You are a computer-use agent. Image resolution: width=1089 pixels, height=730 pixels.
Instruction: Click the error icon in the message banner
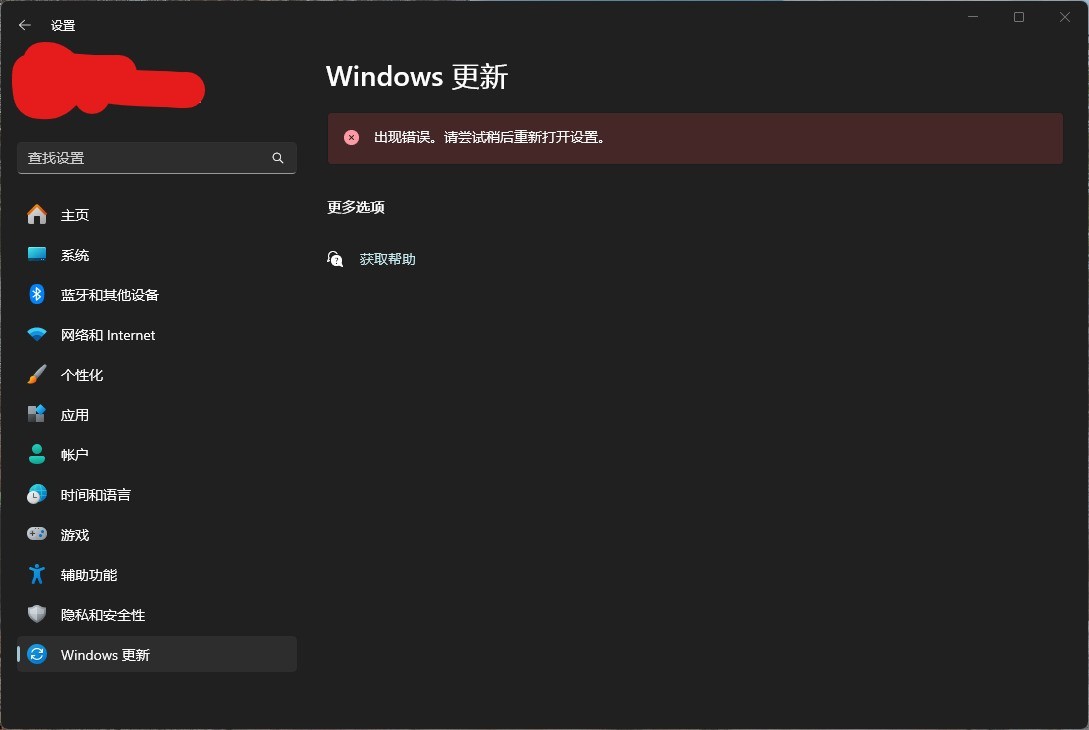point(351,137)
